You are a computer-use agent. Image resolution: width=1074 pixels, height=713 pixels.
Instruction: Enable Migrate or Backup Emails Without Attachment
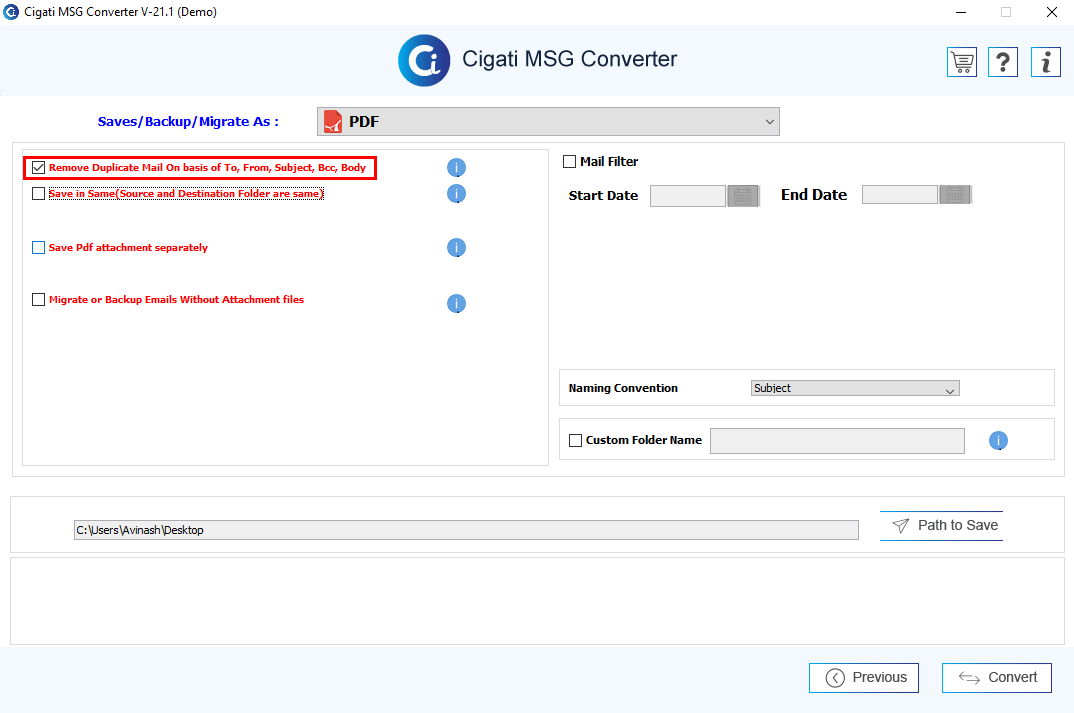(38, 299)
